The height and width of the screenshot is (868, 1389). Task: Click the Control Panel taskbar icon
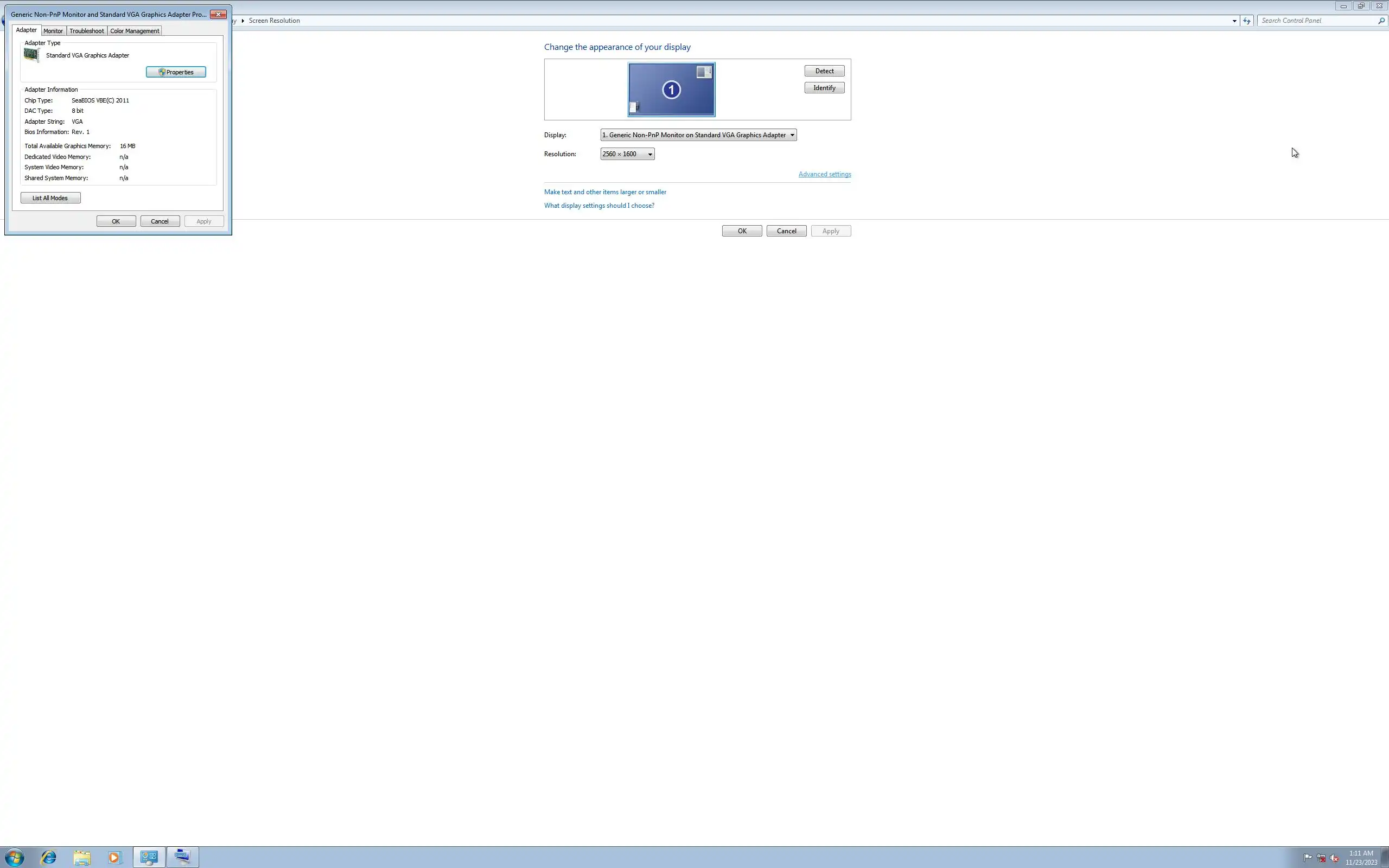pyautogui.click(x=149, y=857)
